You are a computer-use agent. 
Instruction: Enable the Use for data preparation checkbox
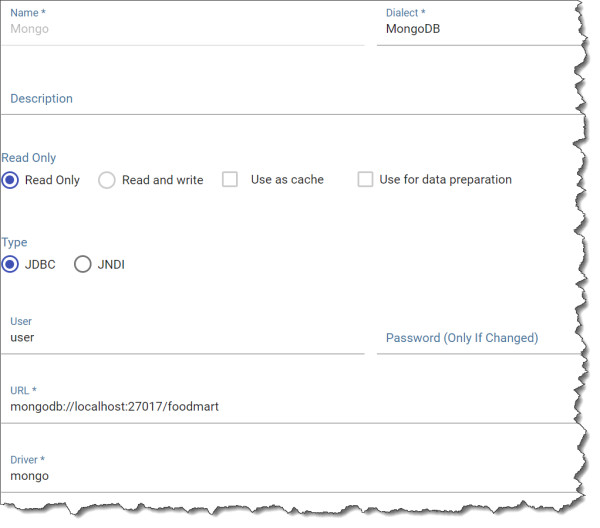[x=365, y=179]
